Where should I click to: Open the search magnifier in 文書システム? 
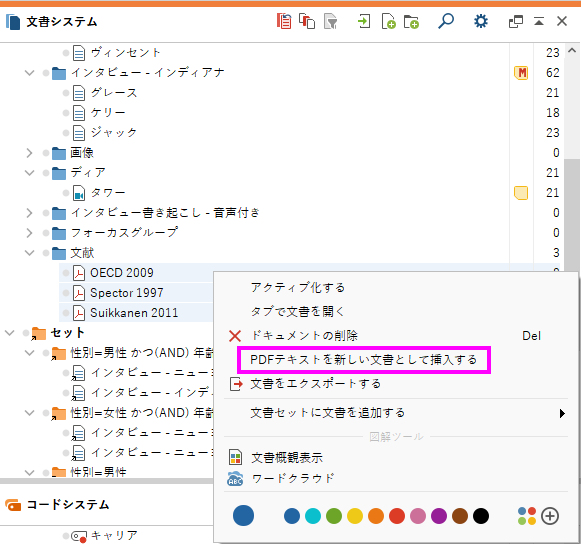click(x=446, y=21)
